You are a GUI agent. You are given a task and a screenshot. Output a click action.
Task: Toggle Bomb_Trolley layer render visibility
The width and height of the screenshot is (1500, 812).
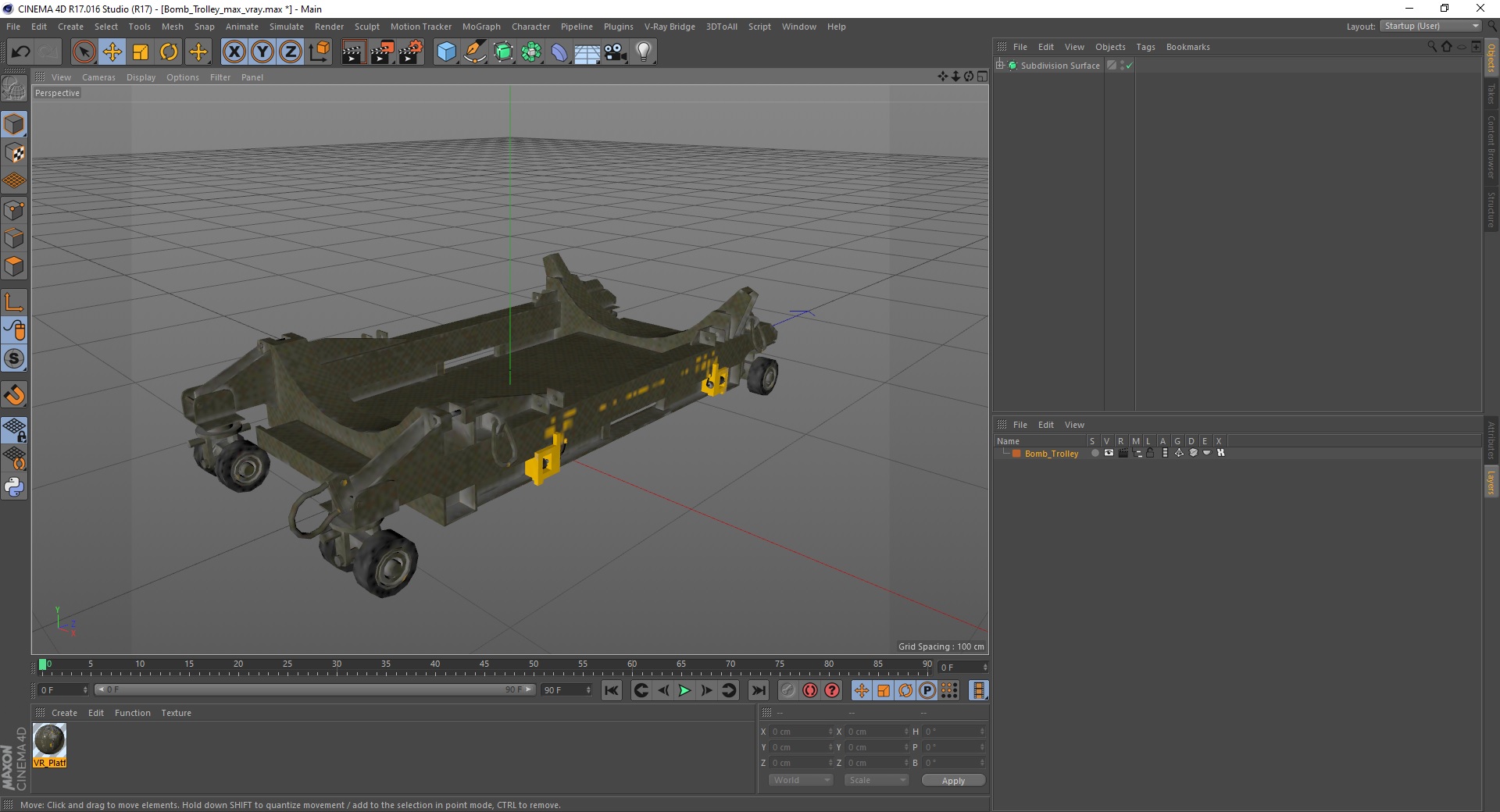(x=1123, y=453)
